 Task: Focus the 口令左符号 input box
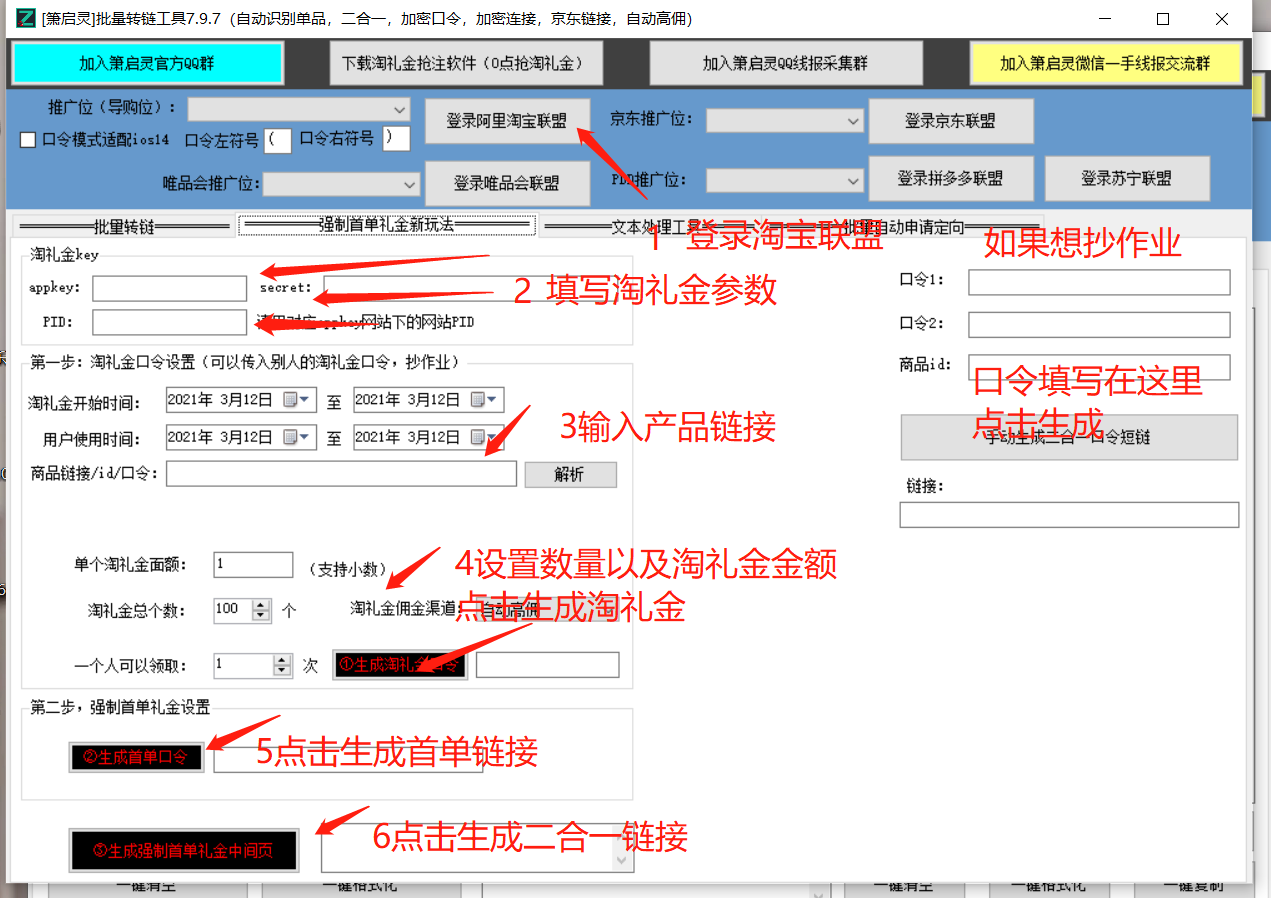pyautogui.click(x=279, y=140)
